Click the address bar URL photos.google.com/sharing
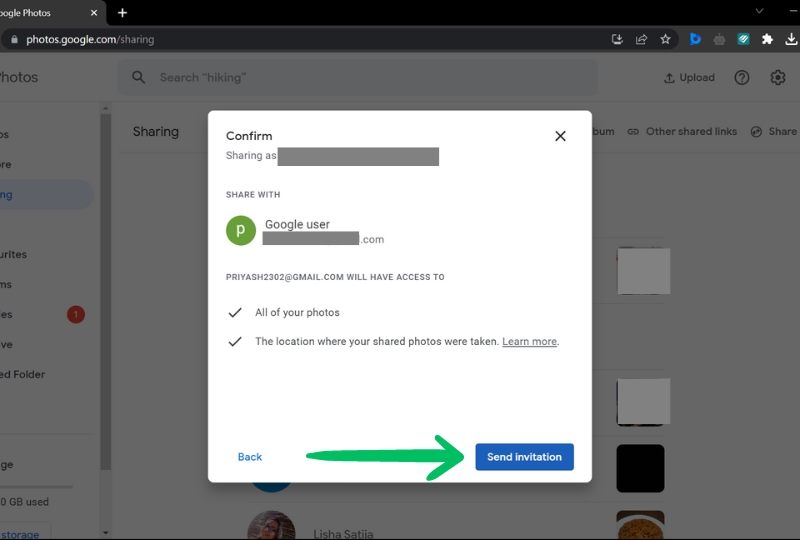The height and width of the screenshot is (540, 800). click(x=90, y=39)
